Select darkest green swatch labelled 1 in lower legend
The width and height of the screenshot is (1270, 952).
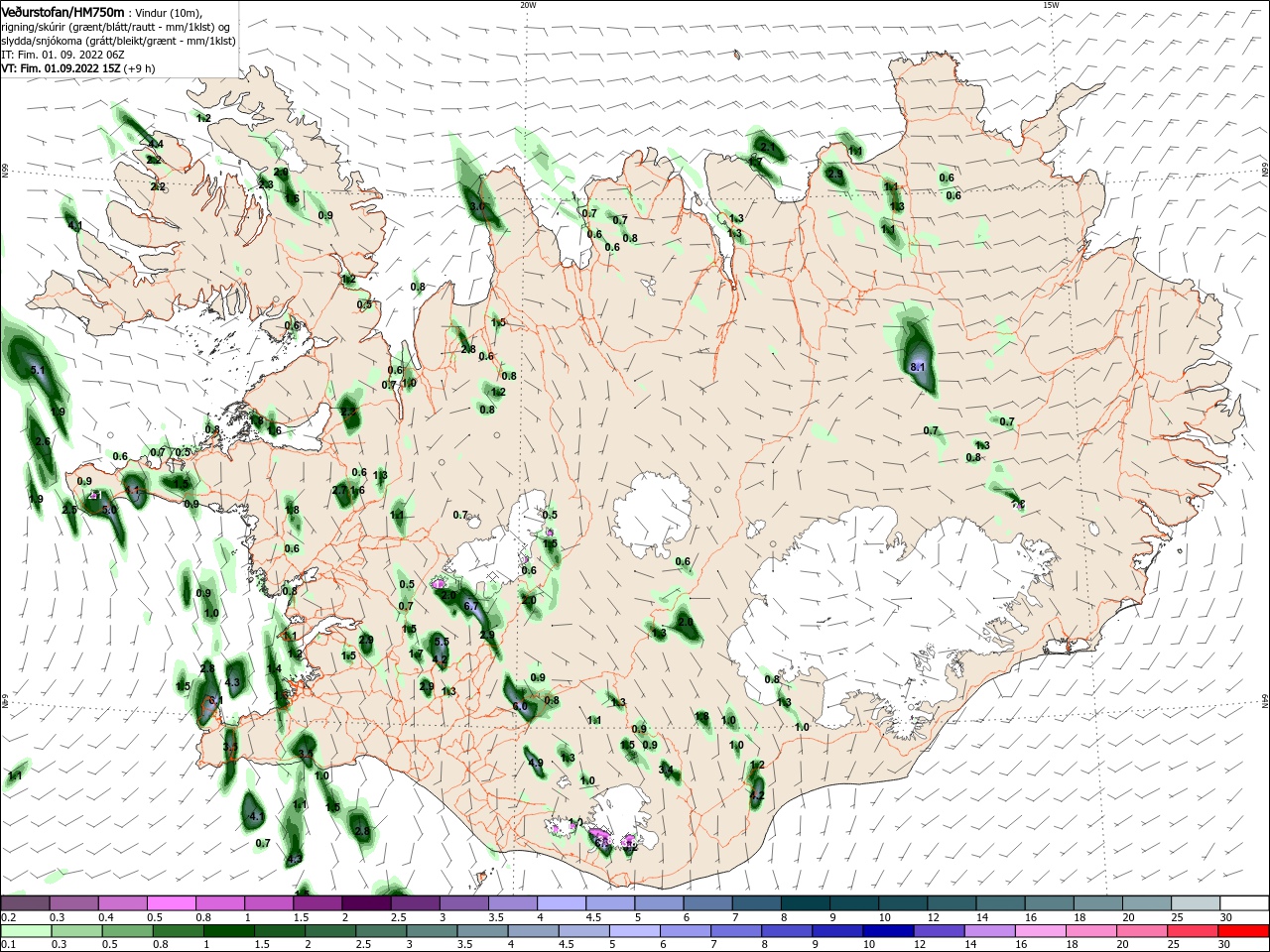[x=231, y=931]
